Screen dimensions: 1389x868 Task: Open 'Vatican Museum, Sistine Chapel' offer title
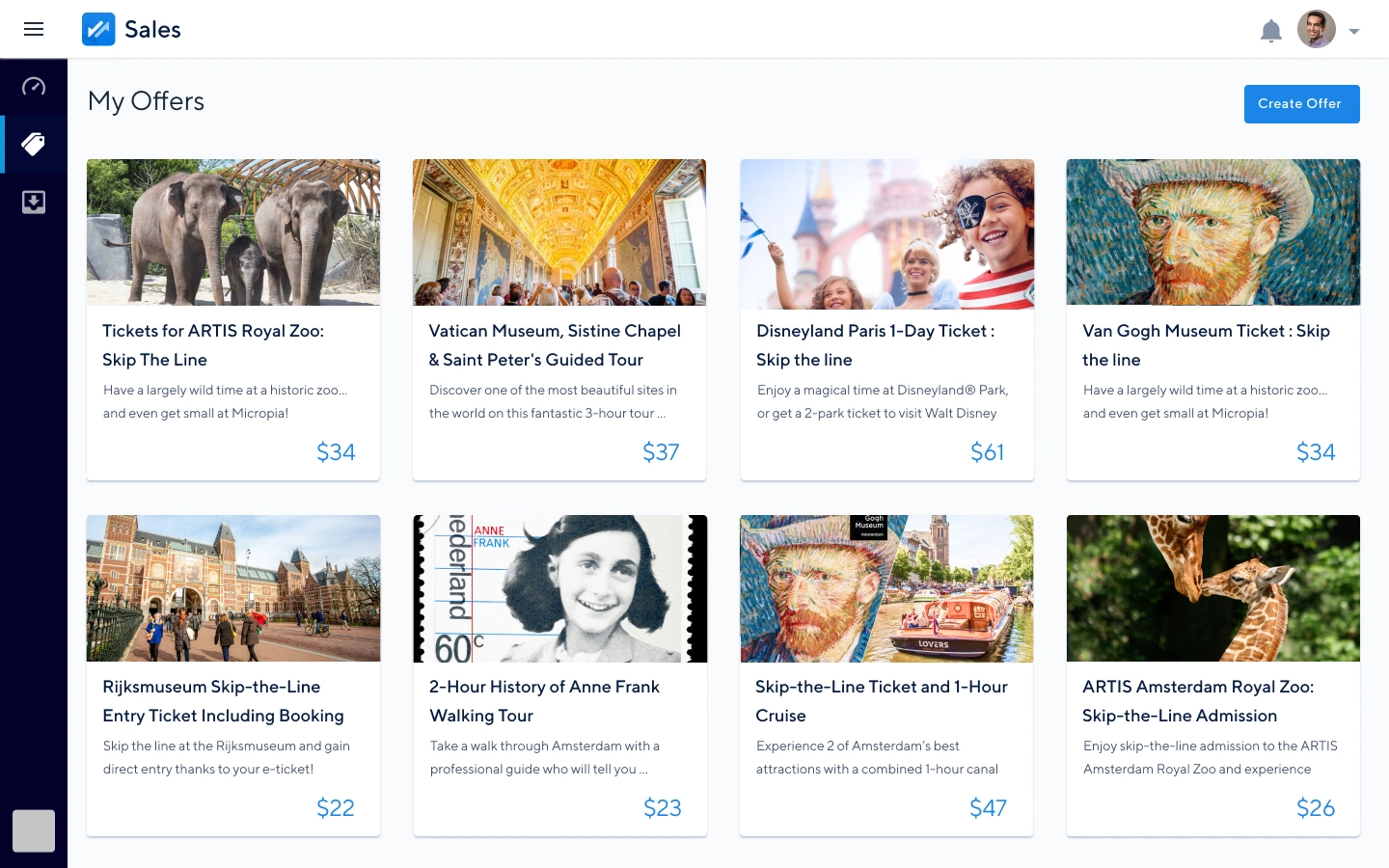pyautogui.click(x=555, y=345)
